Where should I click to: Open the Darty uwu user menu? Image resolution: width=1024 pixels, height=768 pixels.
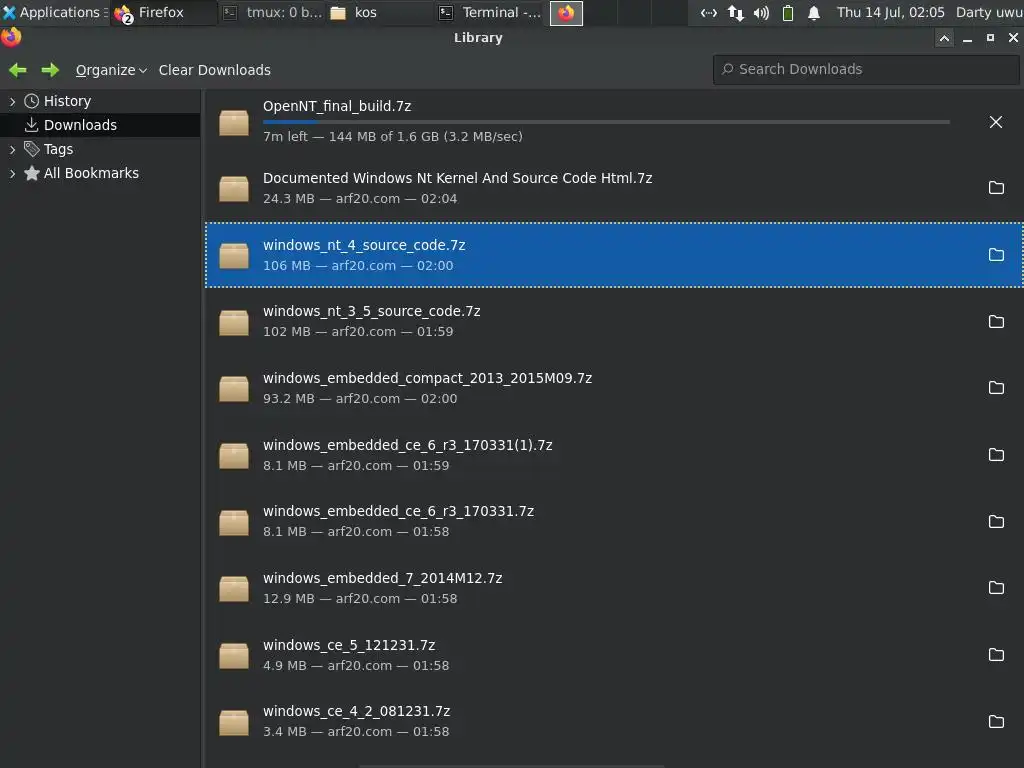coord(989,12)
